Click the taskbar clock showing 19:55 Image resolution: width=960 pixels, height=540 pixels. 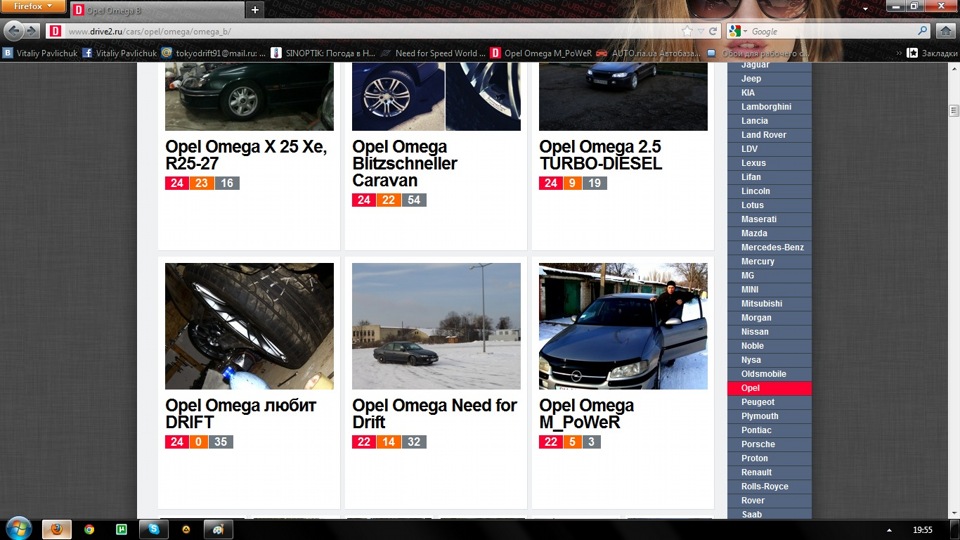922,530
